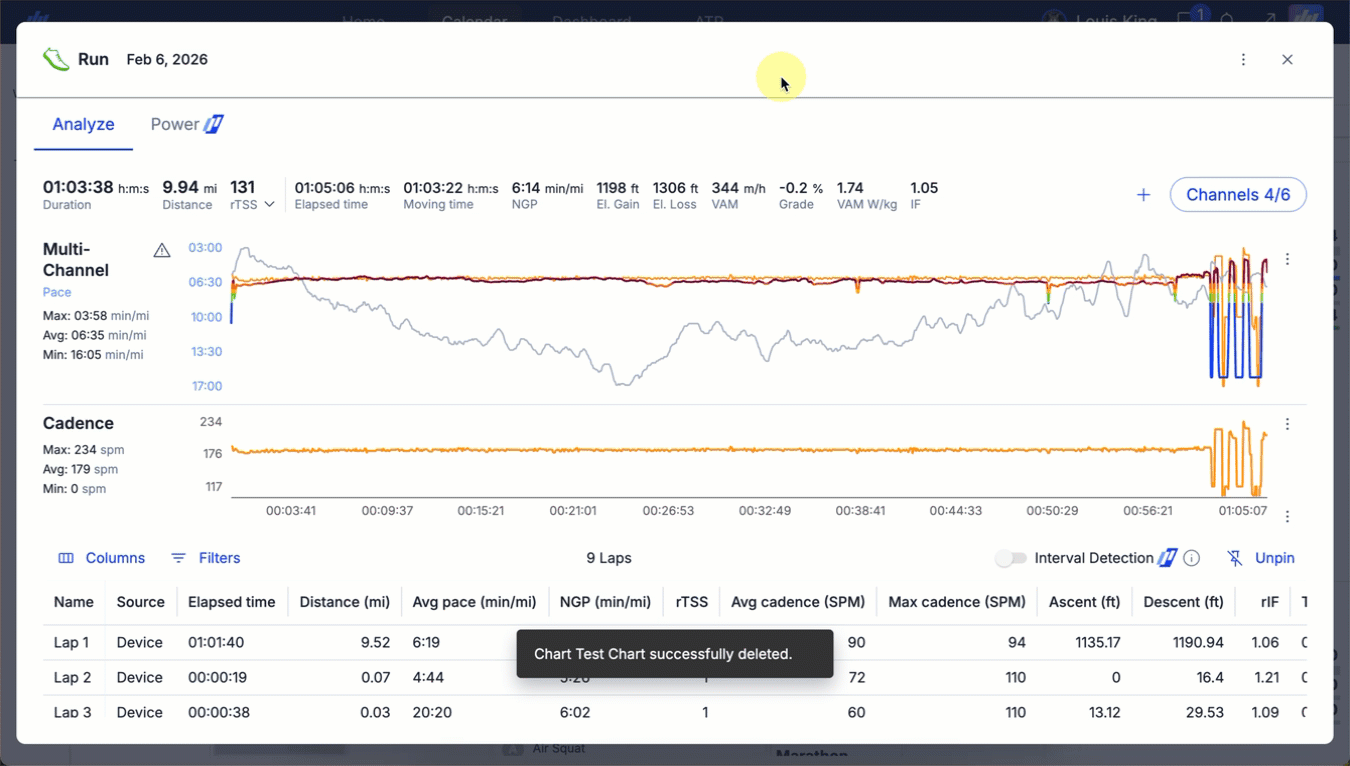Click the Pace channel label link
This screenshot has height=766, width=1350.
click(x=57, y=292)
